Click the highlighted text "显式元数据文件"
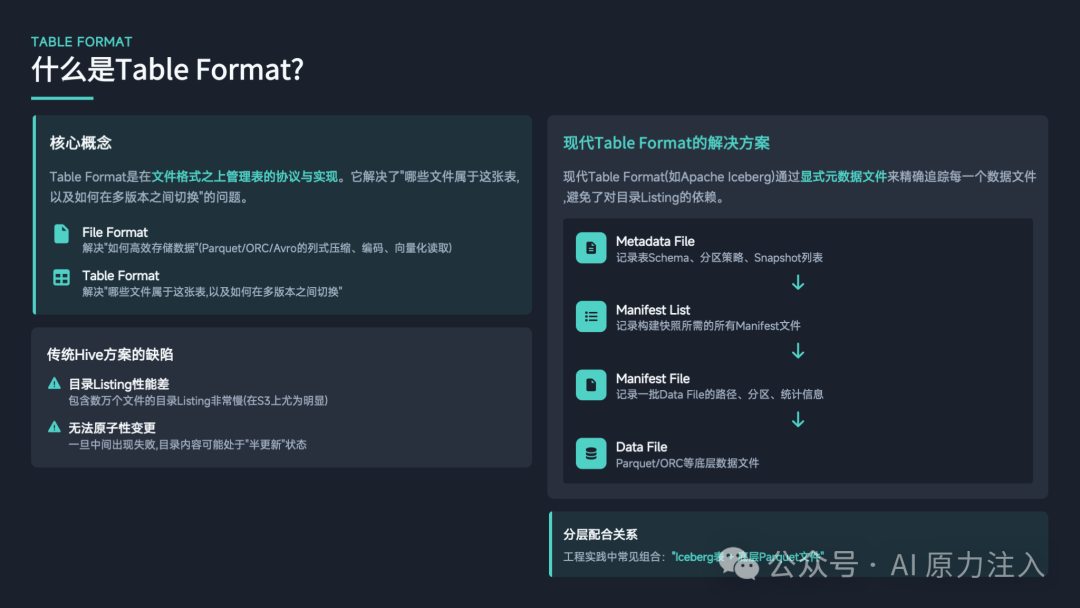This screenshot has width=1080, height=608. tap(843, 177)
